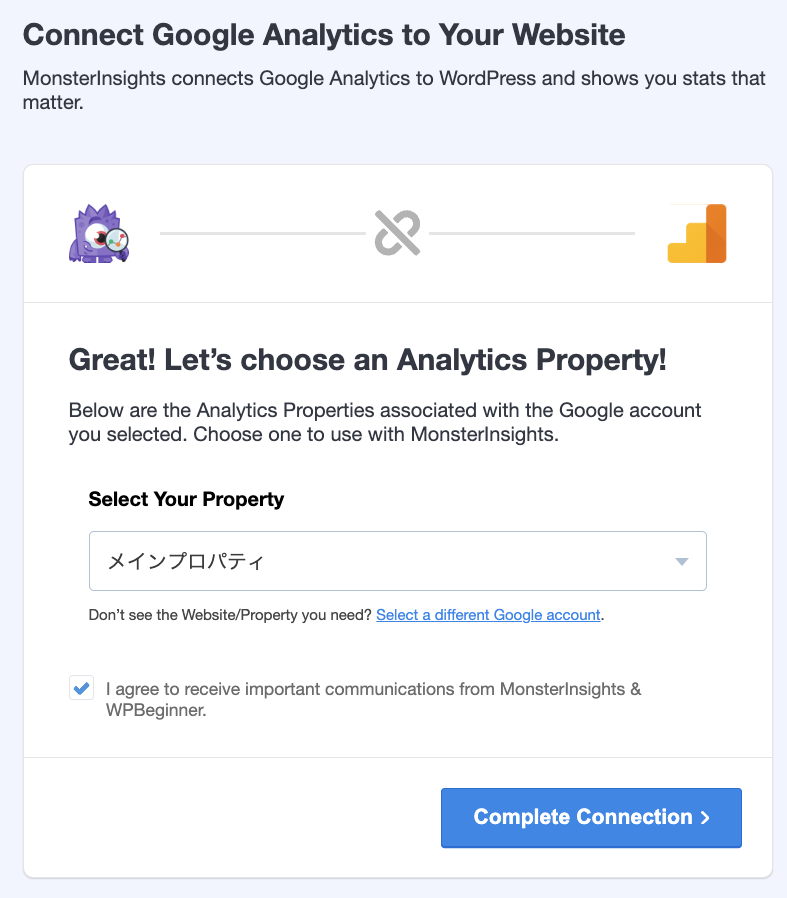Click the MonsterInsights description under the page title
The image size is (787, 898).
(x=393, y=91)
